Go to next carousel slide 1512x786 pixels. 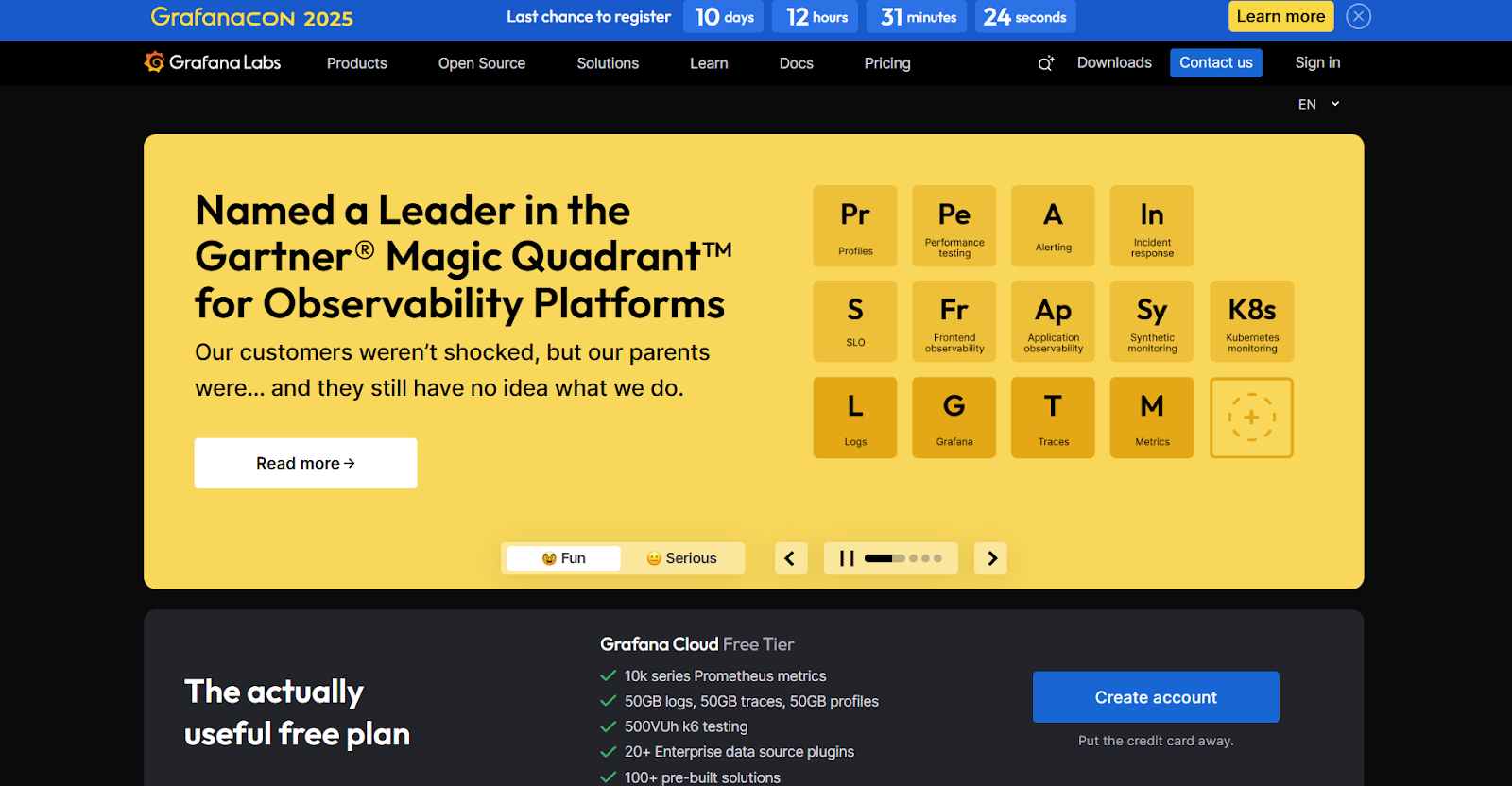pos(991,558)
